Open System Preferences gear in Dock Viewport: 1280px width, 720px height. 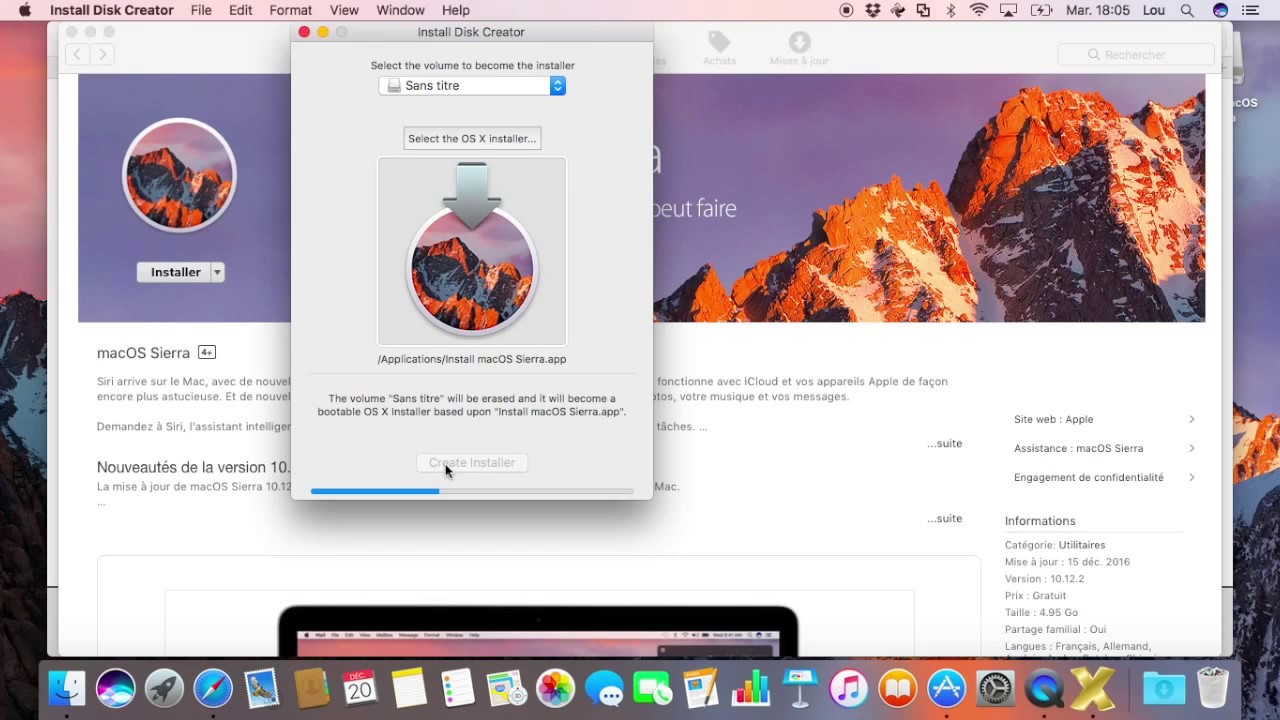point(995,688)
